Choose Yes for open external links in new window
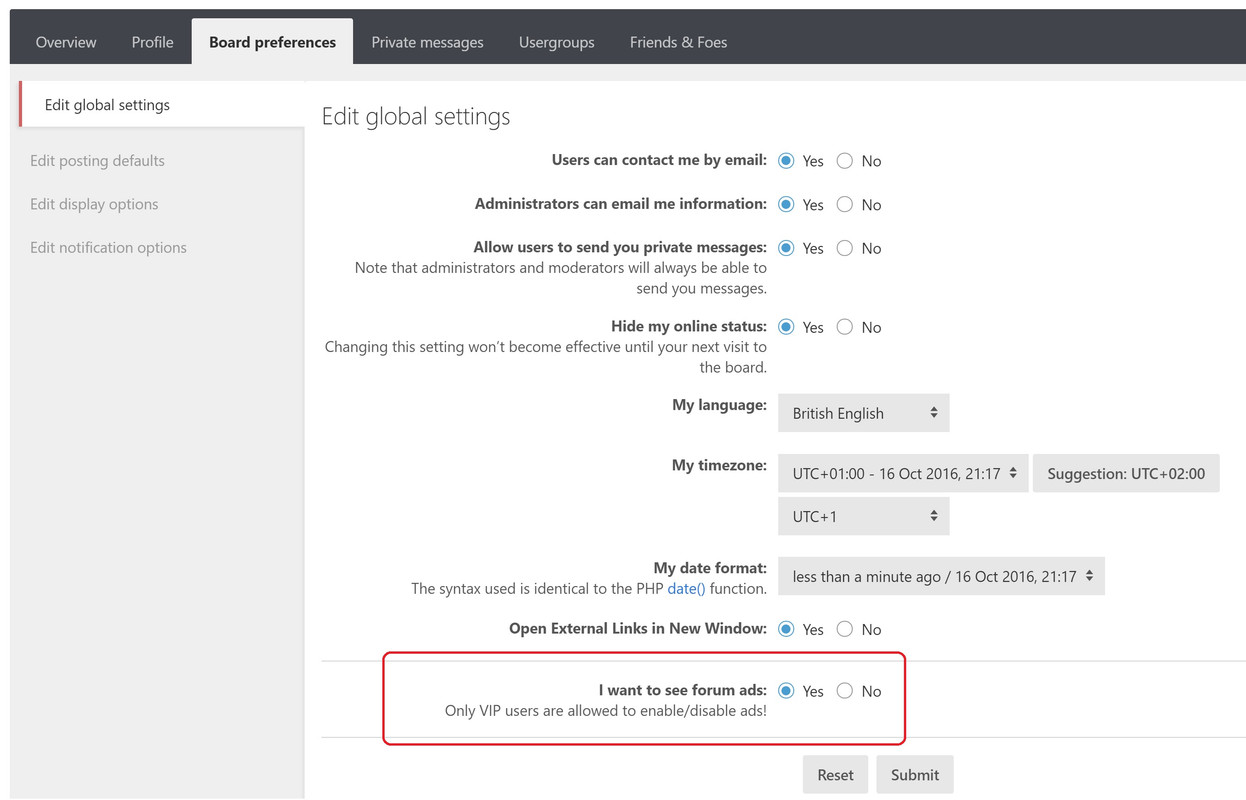The height and width of the screenshot is (800, 1246). pyautogui.click(x=786, y=629)
